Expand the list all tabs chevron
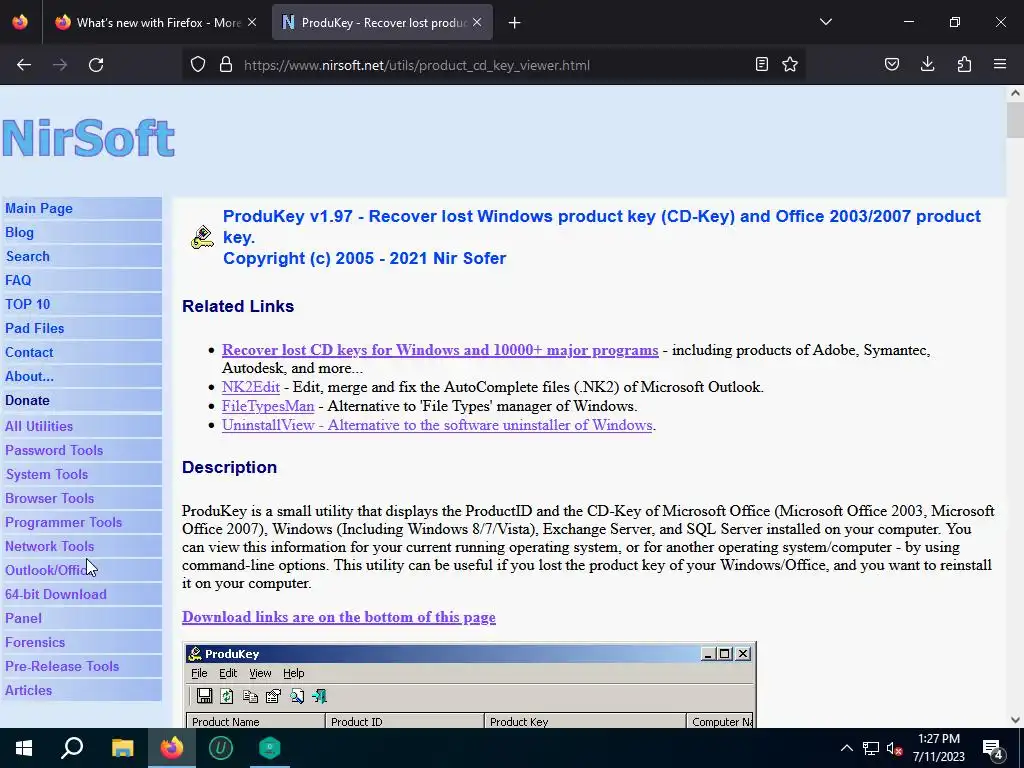 pyautogui.click(x=826, y=22)
